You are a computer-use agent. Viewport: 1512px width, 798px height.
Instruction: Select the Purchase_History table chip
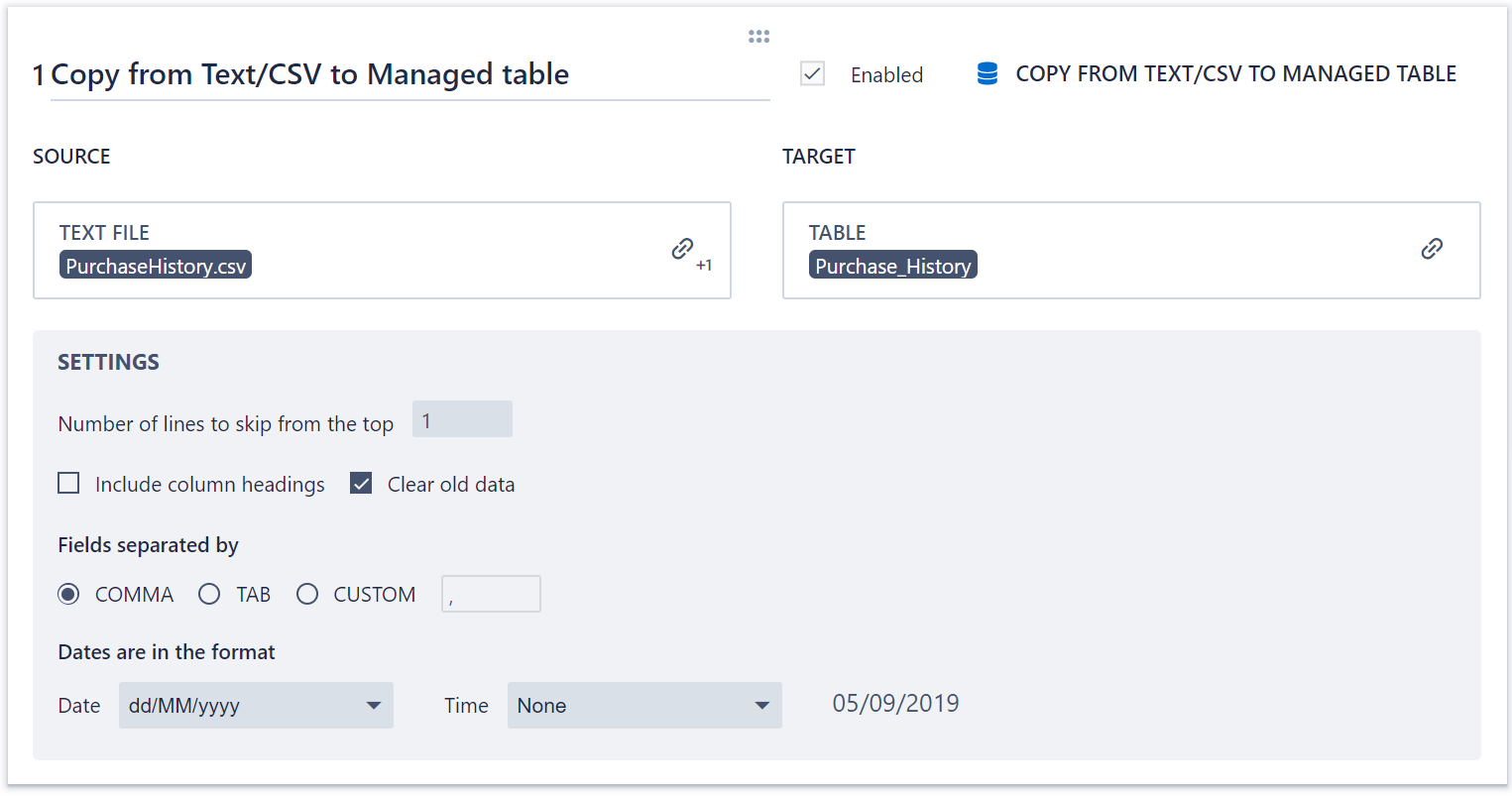[x=892, y=264]
